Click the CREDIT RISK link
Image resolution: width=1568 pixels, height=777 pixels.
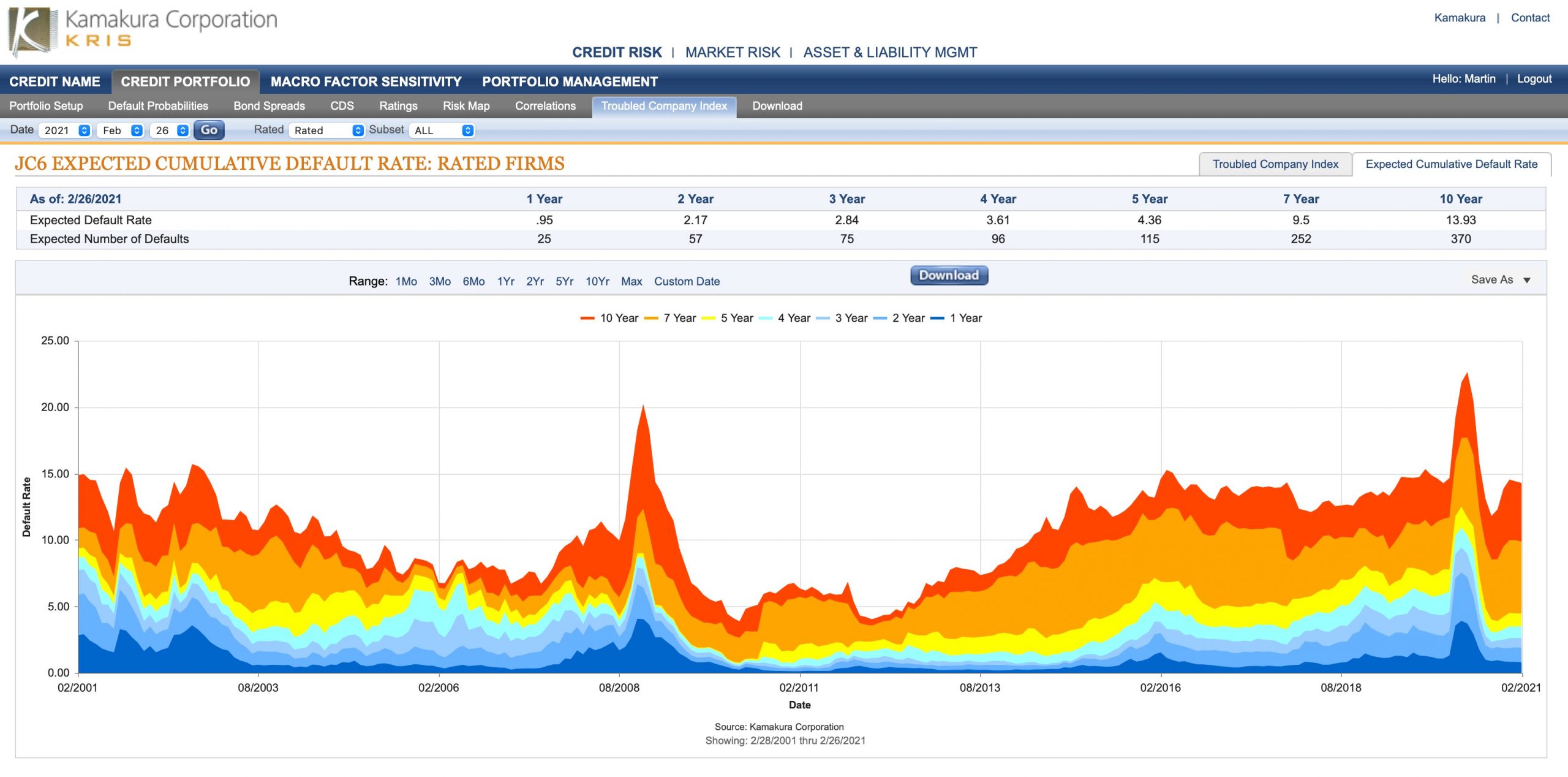pos(617,53)
